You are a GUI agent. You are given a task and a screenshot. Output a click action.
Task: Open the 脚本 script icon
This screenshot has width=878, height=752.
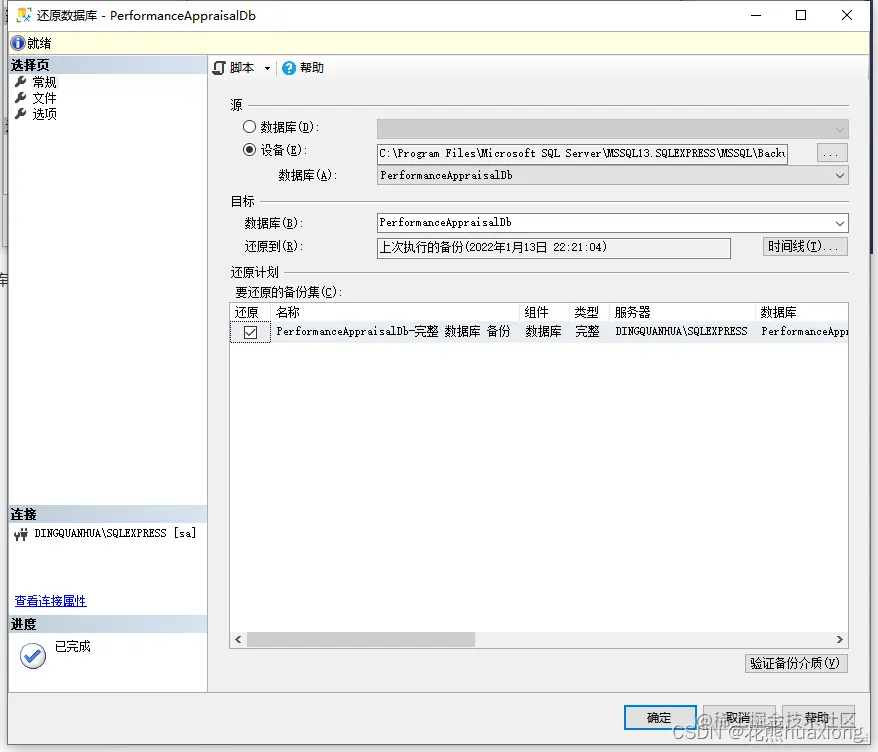[x=219, y=68]
